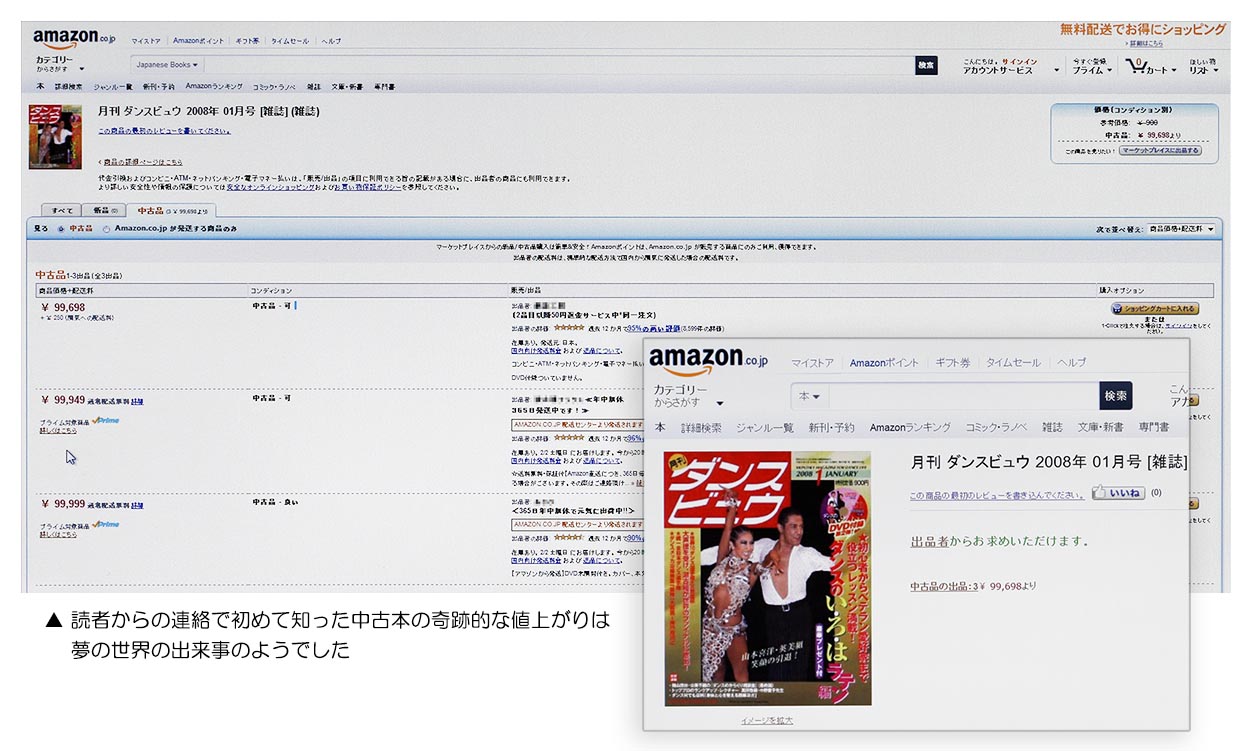Click the いいね thumbs-up button in inset
The image size is (1250, 751).
1118,493
